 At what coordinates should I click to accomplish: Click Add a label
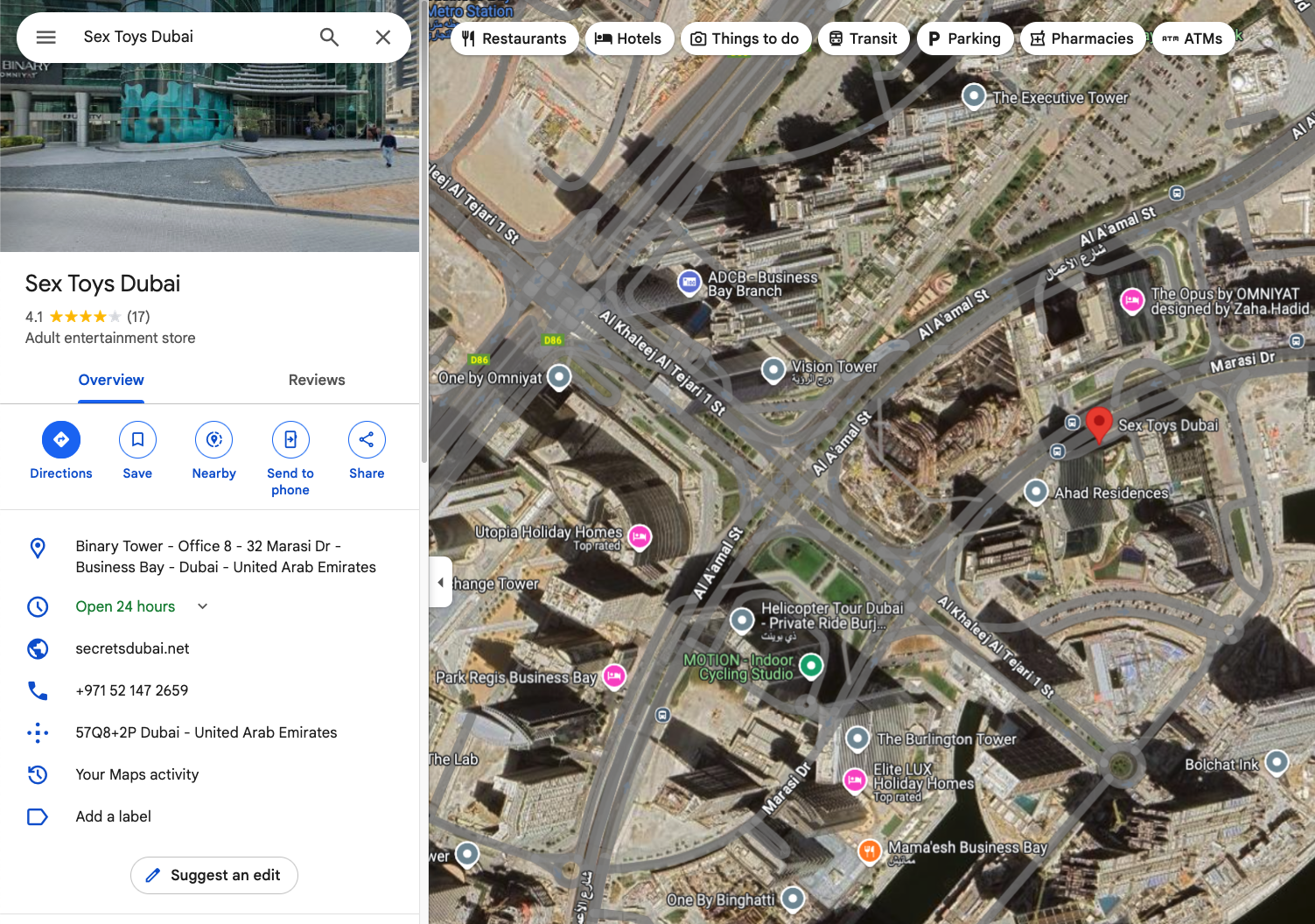[x=114, y=816]
